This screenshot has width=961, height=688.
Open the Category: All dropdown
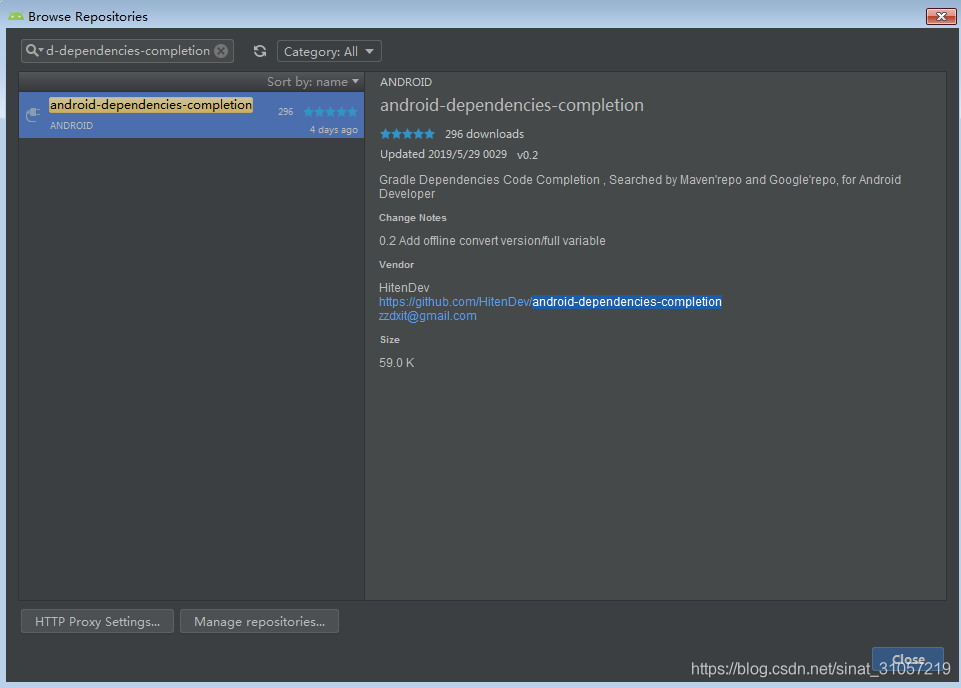329,51
